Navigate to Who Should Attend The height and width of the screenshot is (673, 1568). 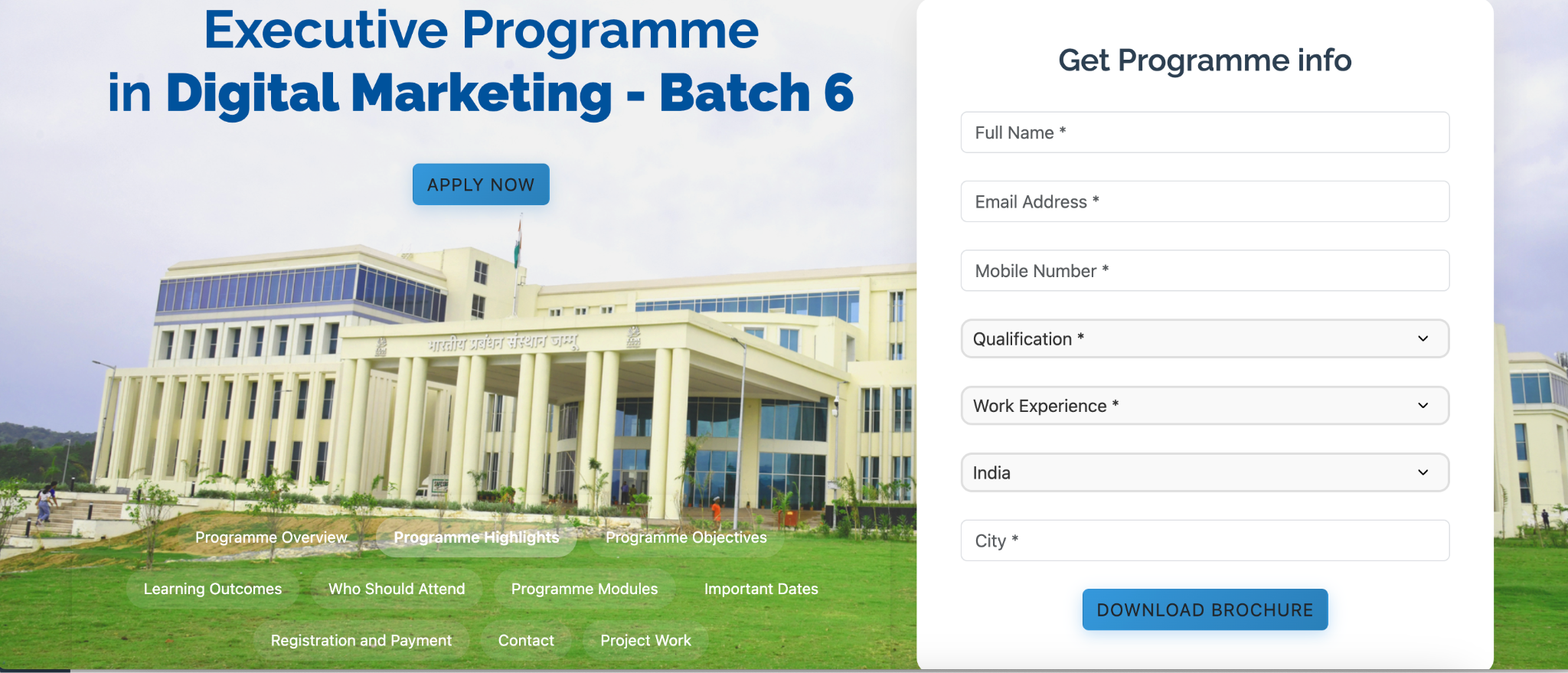(397, 589)
